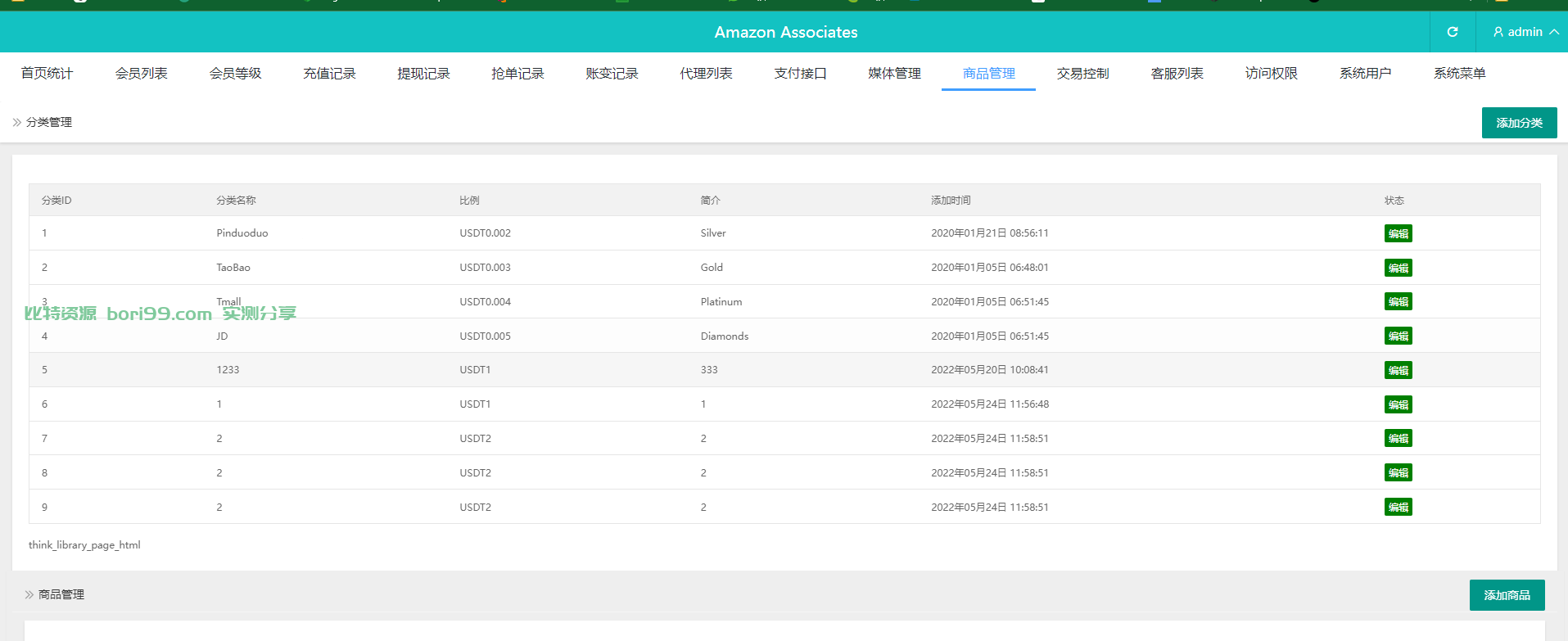Image resolution: width=1568 pixels, height=641 pixels.
Task: Click the Diamonds description cell
Action: click(x=725, y=336)
